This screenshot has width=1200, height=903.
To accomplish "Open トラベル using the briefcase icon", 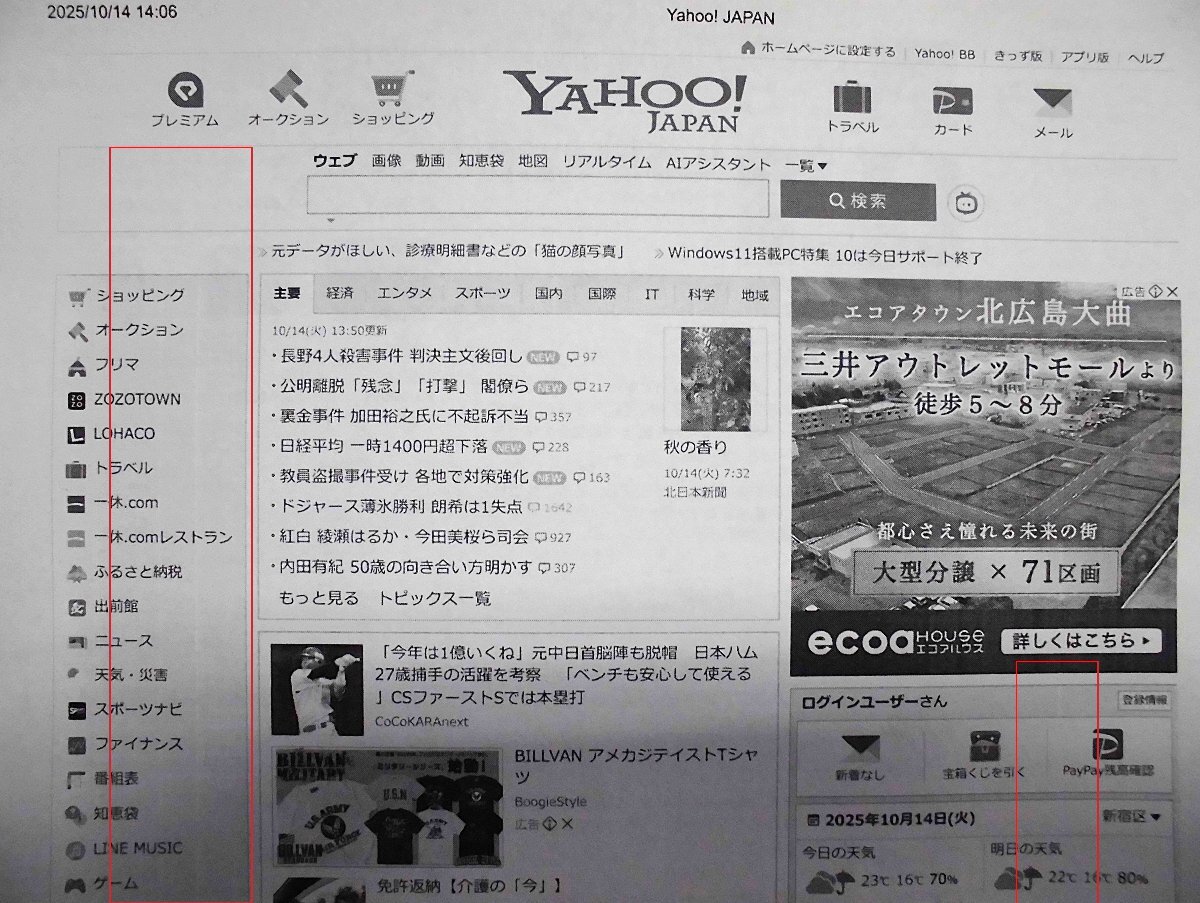I will click(x=851, y=100).
